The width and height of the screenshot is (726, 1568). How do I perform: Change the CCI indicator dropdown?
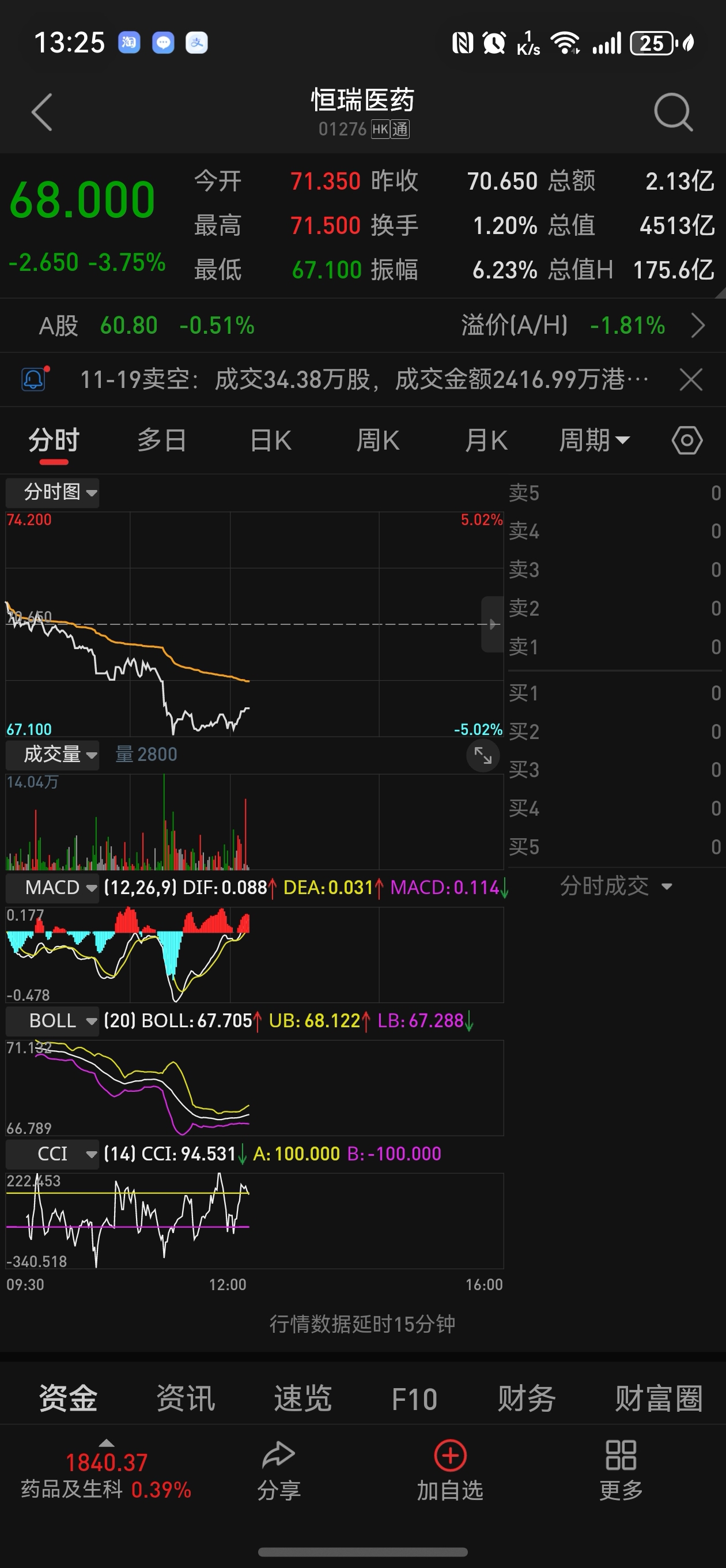point(52,1154)
